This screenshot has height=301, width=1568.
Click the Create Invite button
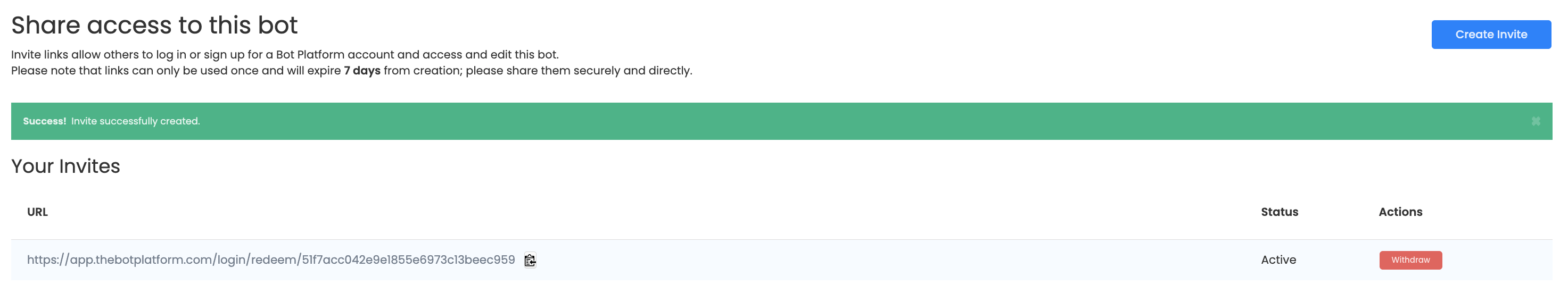coord(1491,35)
